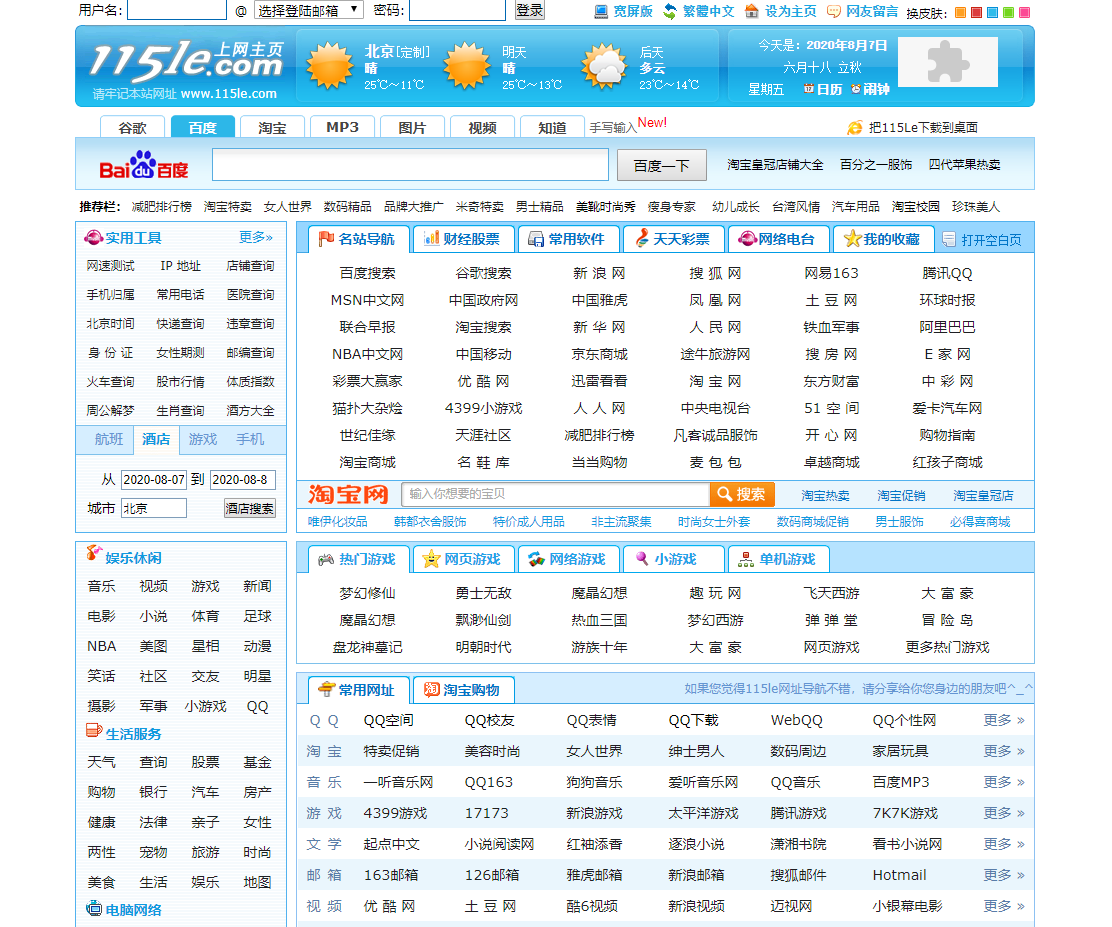Click the gamepad icon on 热门游戏

(x=326, y=560)
